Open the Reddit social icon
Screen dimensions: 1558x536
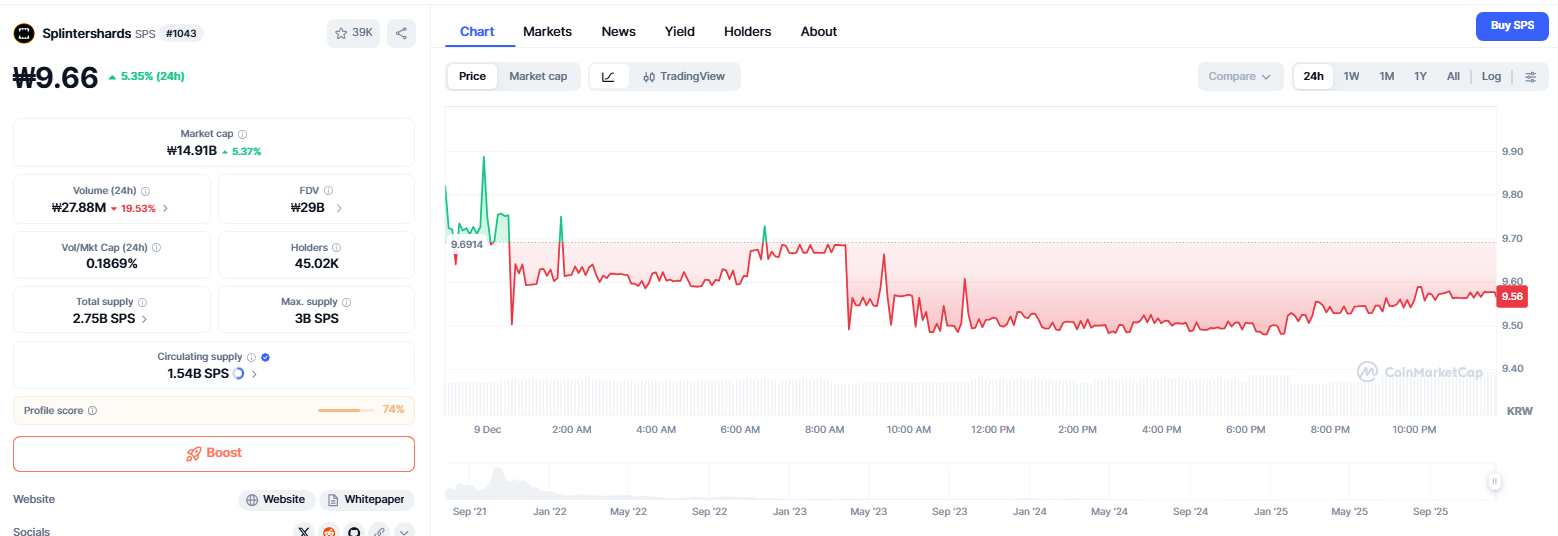tap(330, 531)
